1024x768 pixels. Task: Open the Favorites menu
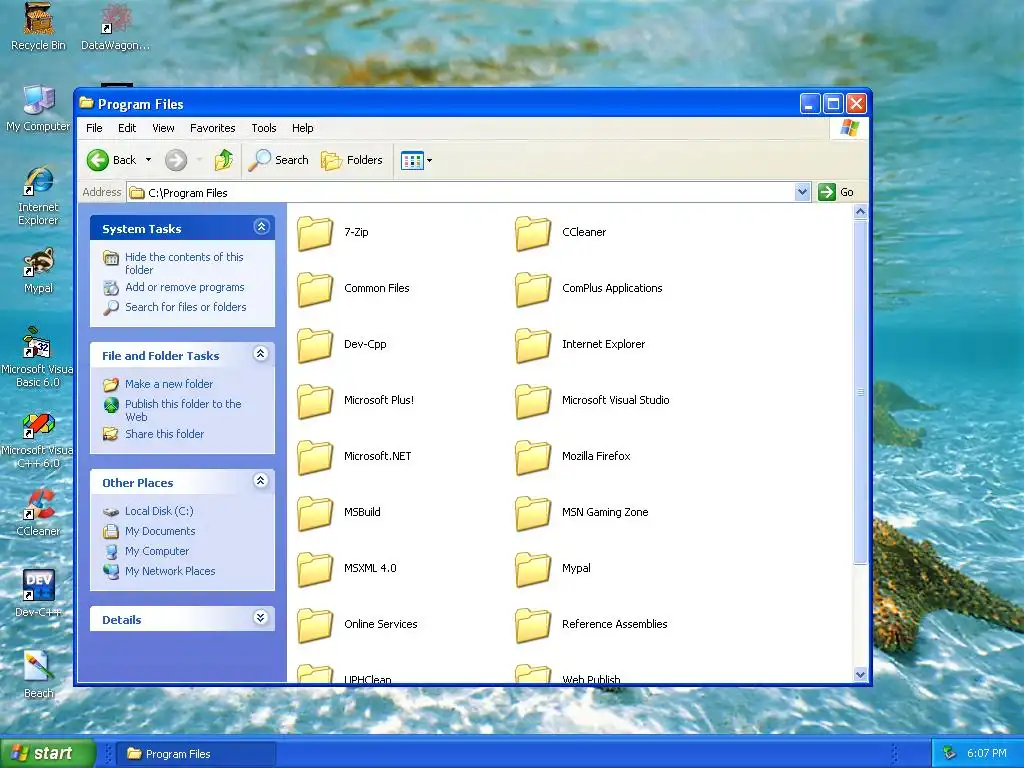[x=212, y=128]
